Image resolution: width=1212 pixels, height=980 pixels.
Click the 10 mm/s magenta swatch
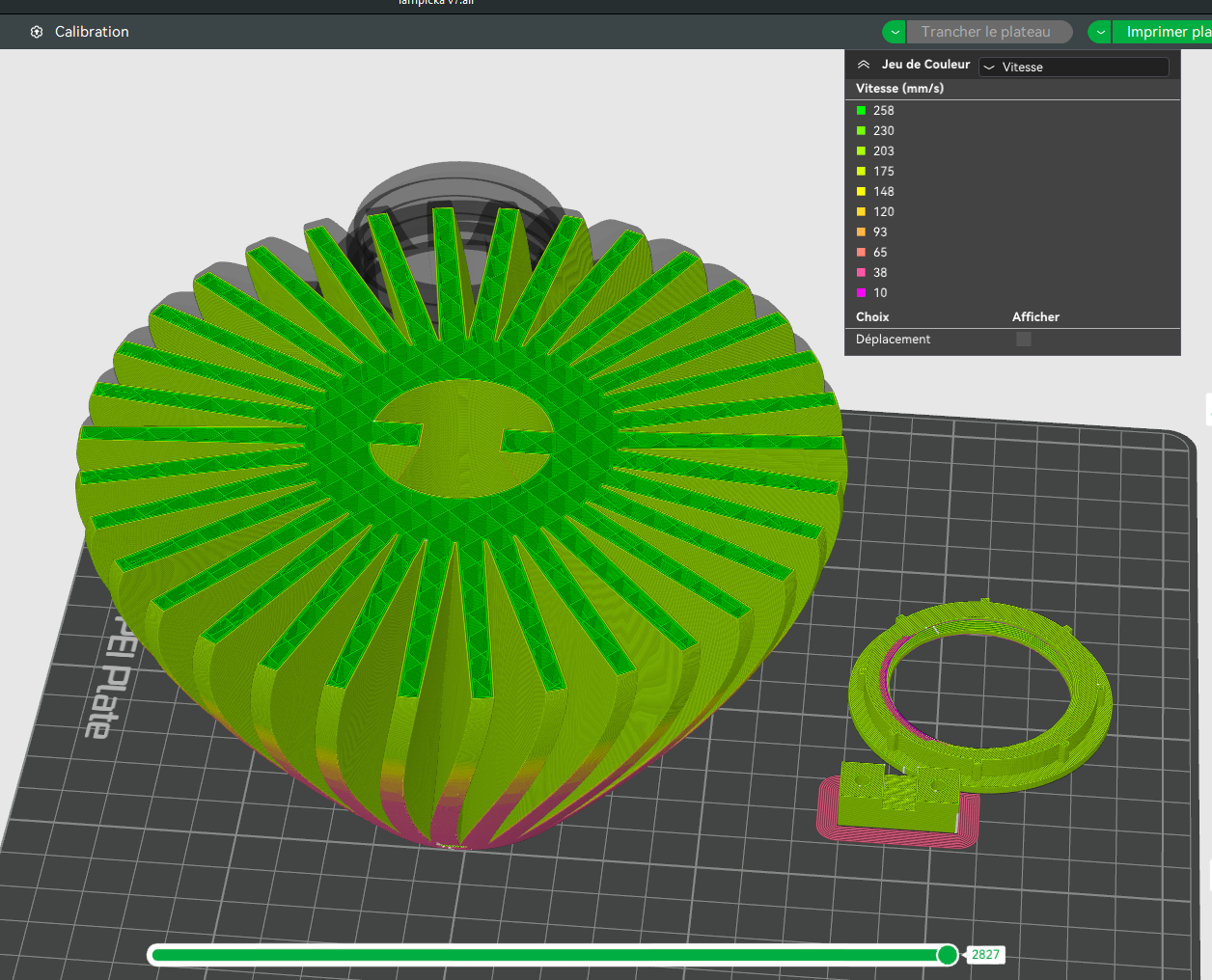click(862, 293)
